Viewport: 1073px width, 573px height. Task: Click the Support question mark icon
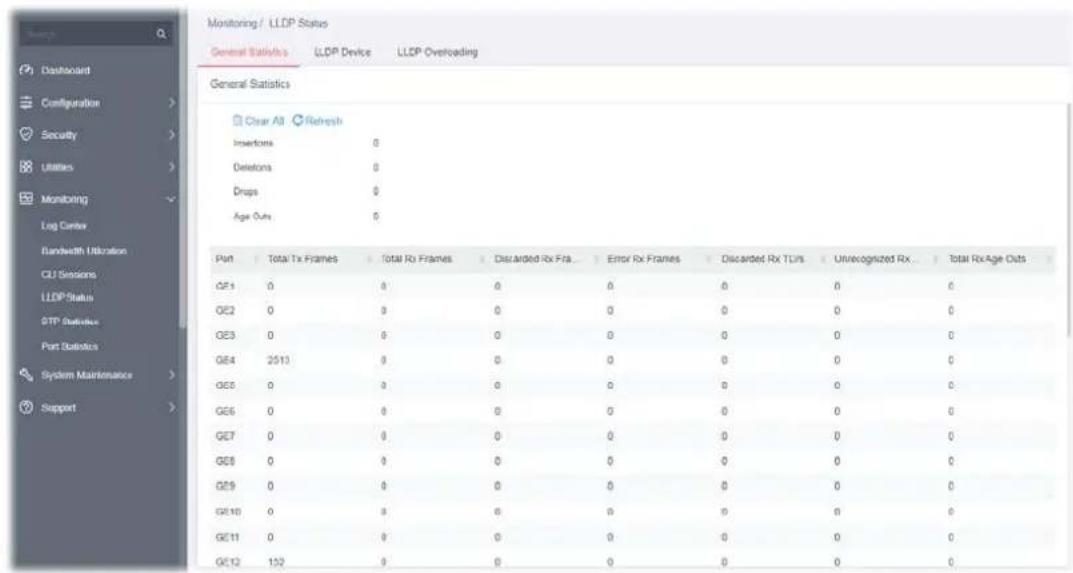(27, 407)
